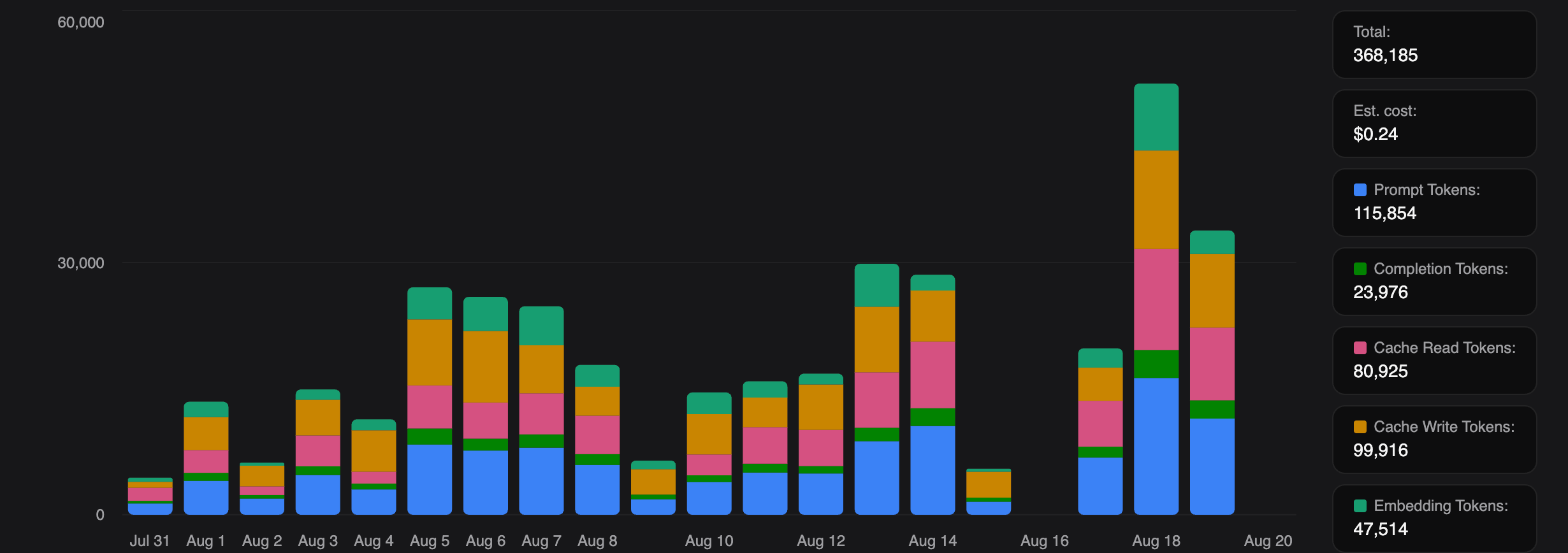Click the Aug 2 stacked bar

point(262,489)
